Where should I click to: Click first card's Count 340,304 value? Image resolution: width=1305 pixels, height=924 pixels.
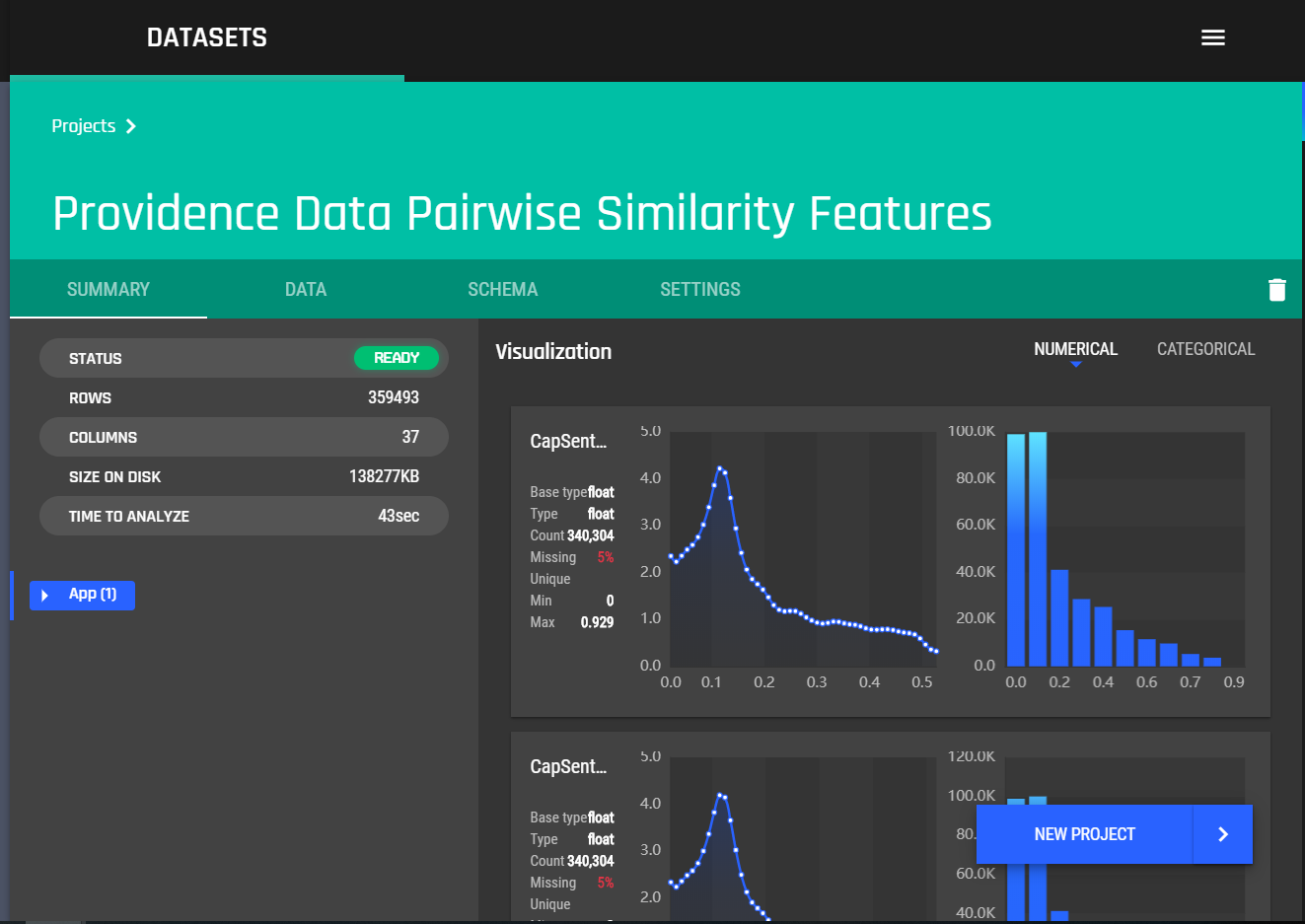(590, 535)
